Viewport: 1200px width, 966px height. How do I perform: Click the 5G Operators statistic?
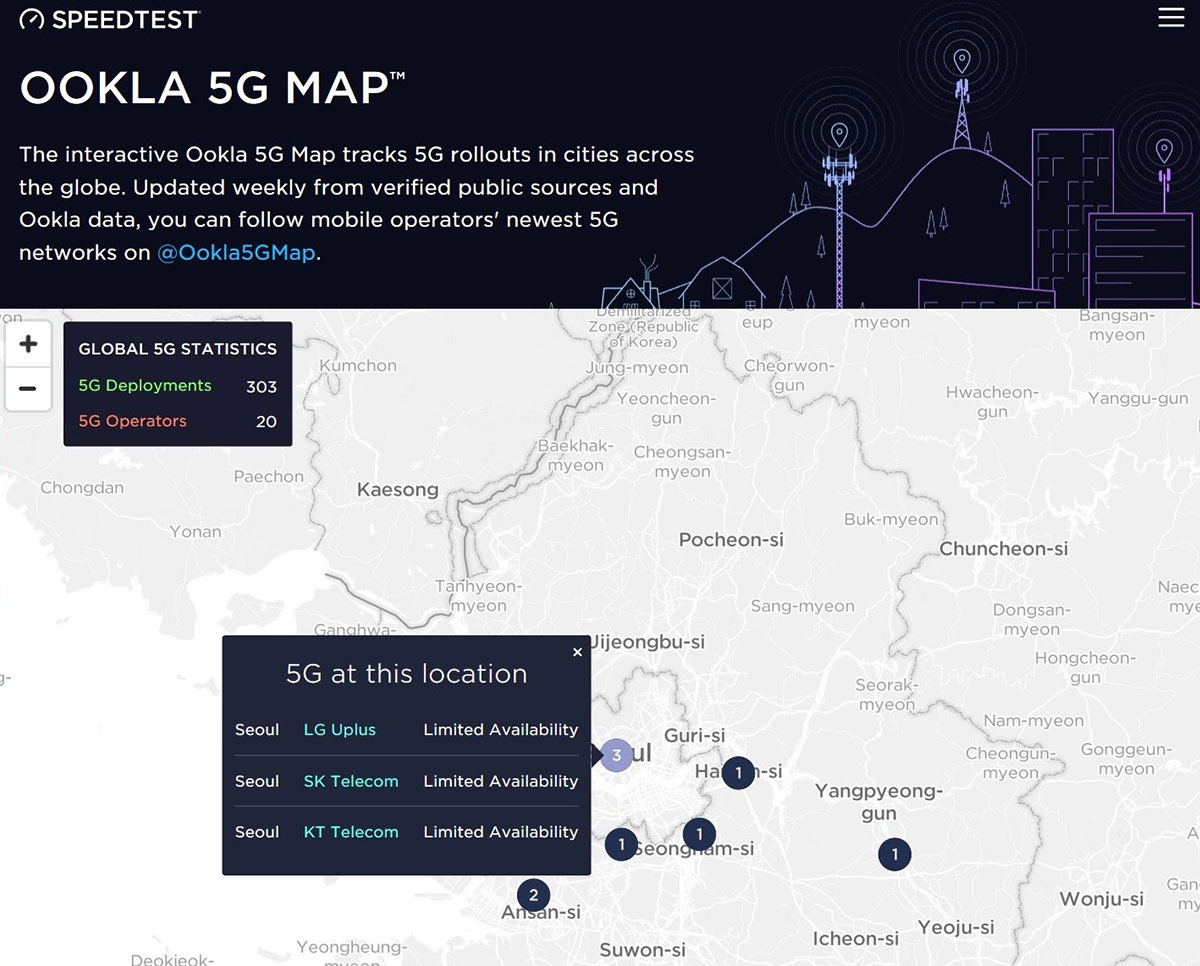pyautogui.click(x=132, y=421)
